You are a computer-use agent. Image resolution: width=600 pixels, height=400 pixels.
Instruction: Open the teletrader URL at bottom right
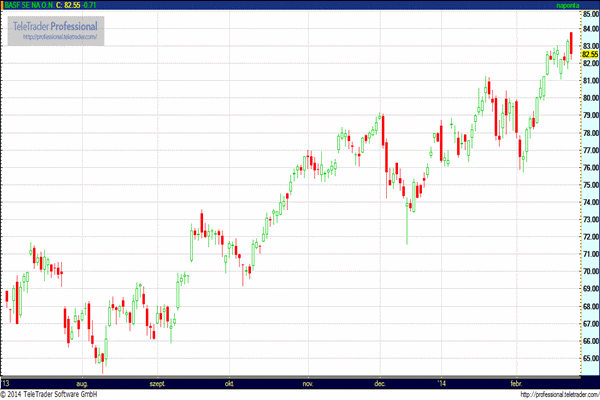point(560,394)
